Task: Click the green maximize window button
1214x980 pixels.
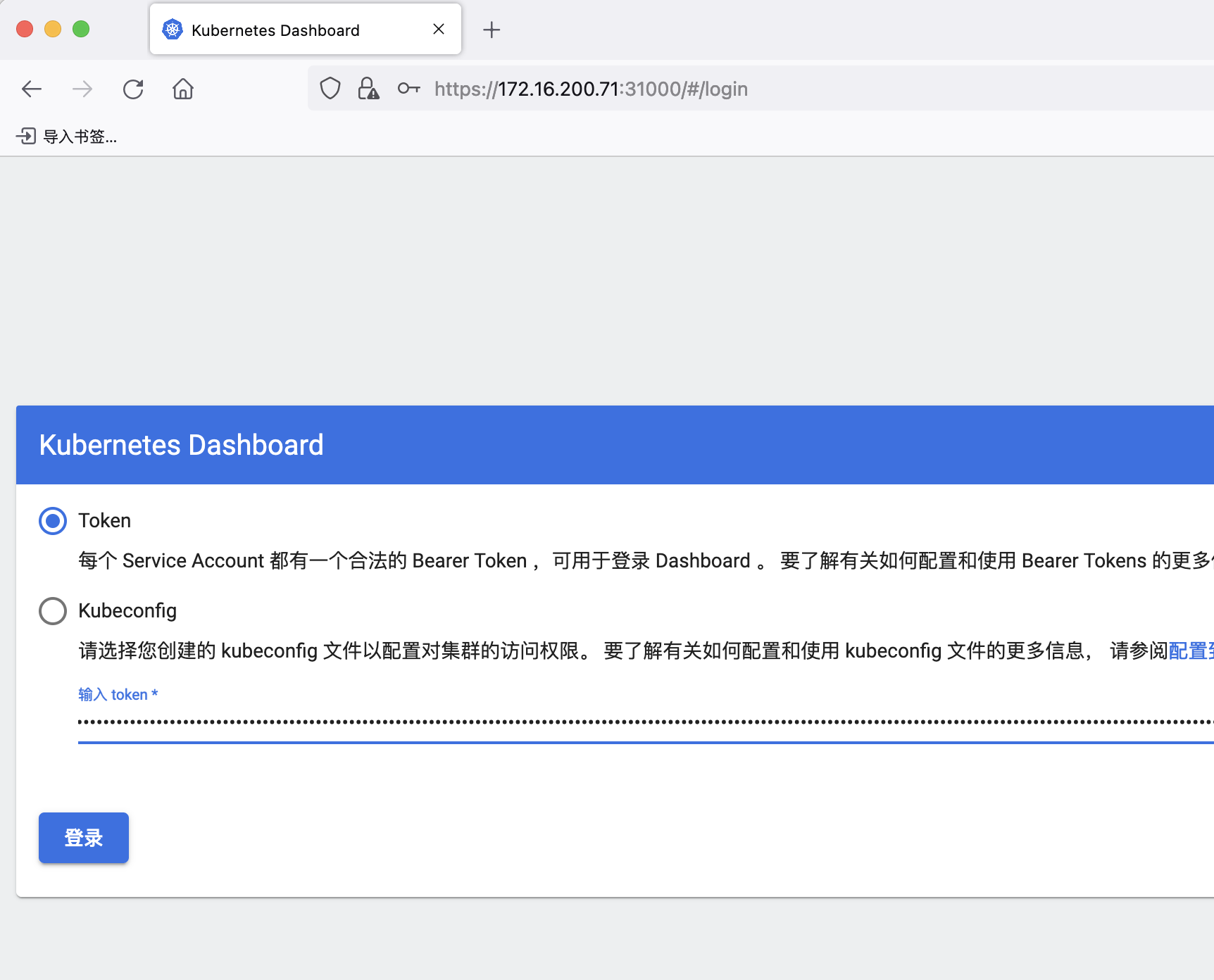Action: (x=81, y=29)
